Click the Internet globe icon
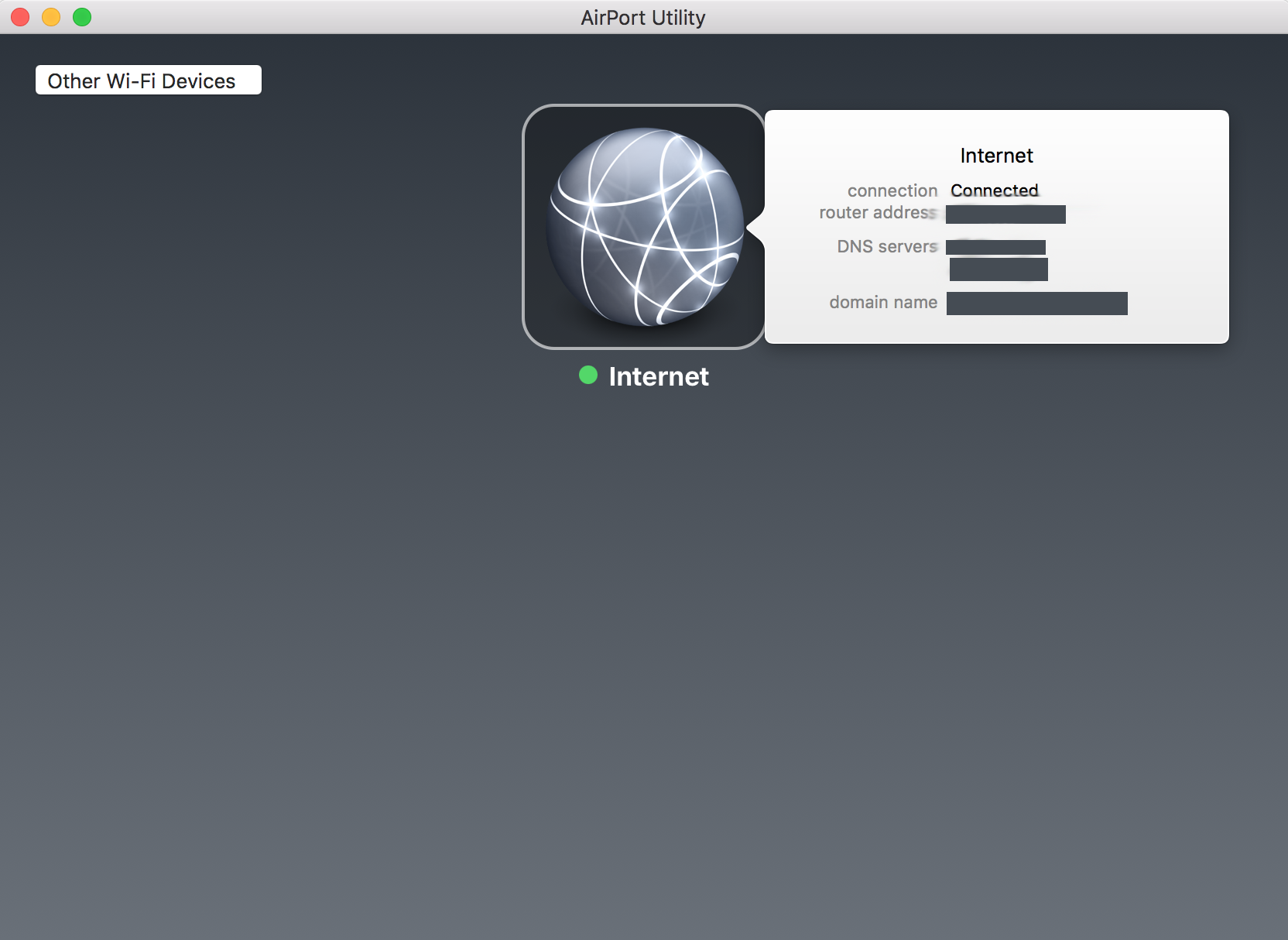This screenshot has height=940, width=1288. click(644, 227)
